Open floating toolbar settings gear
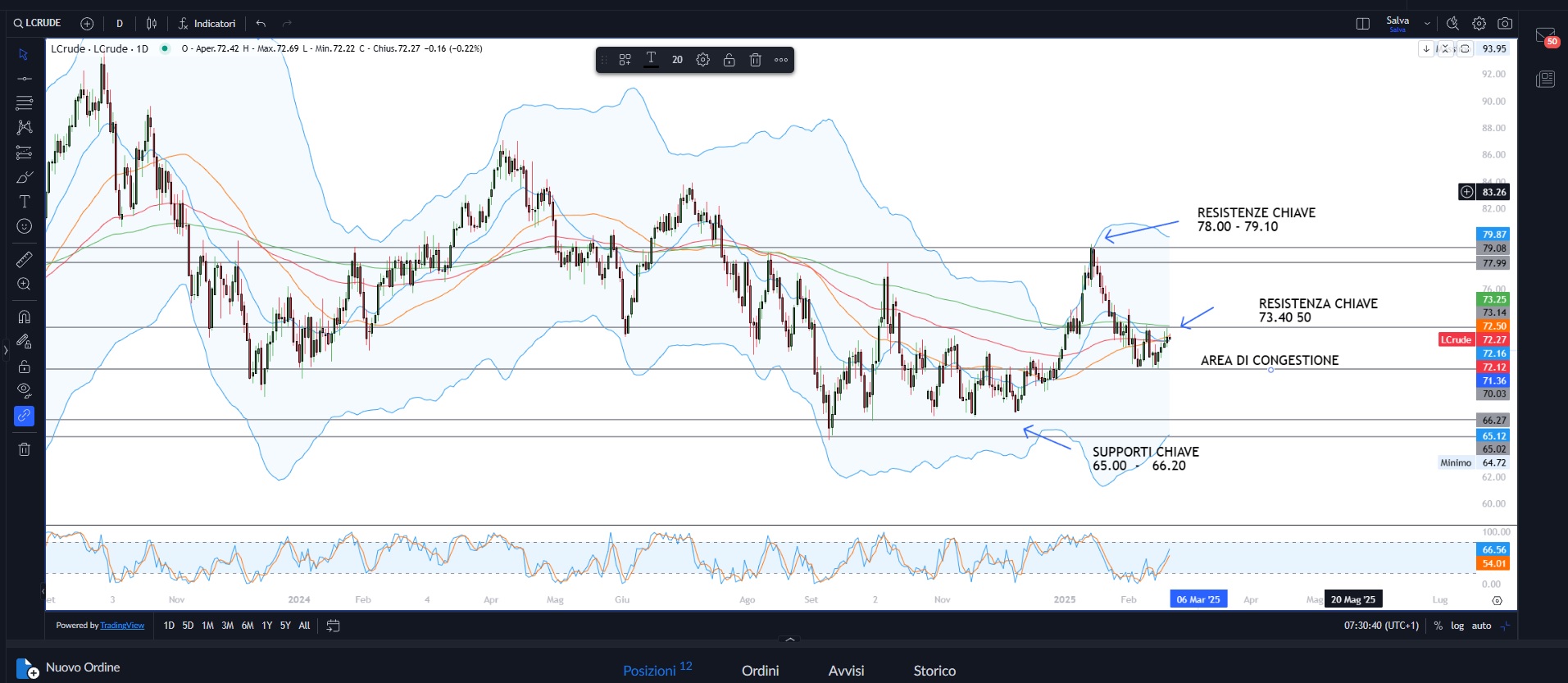 702,60
